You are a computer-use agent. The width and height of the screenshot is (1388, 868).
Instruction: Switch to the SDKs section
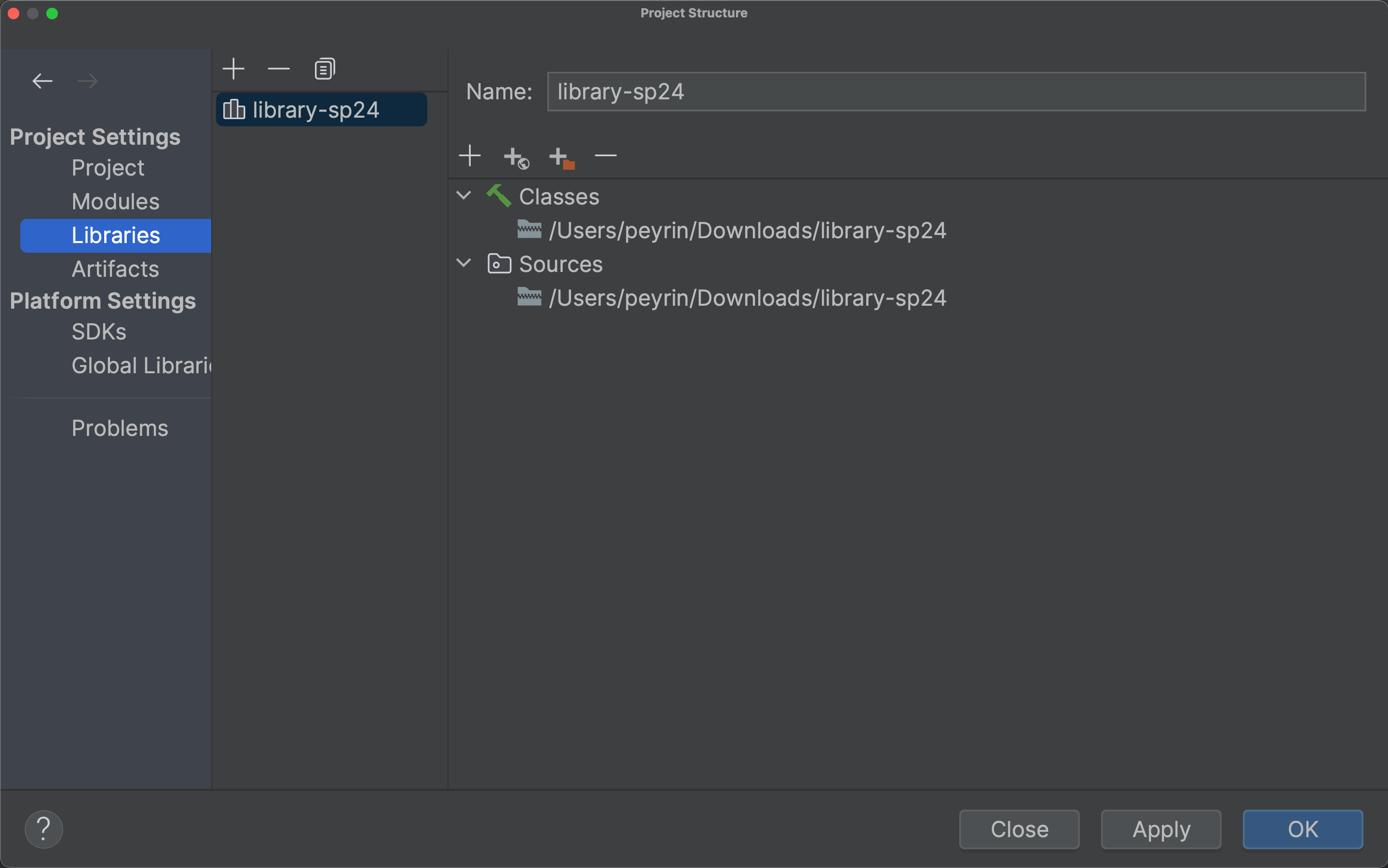tap(99, 331)
